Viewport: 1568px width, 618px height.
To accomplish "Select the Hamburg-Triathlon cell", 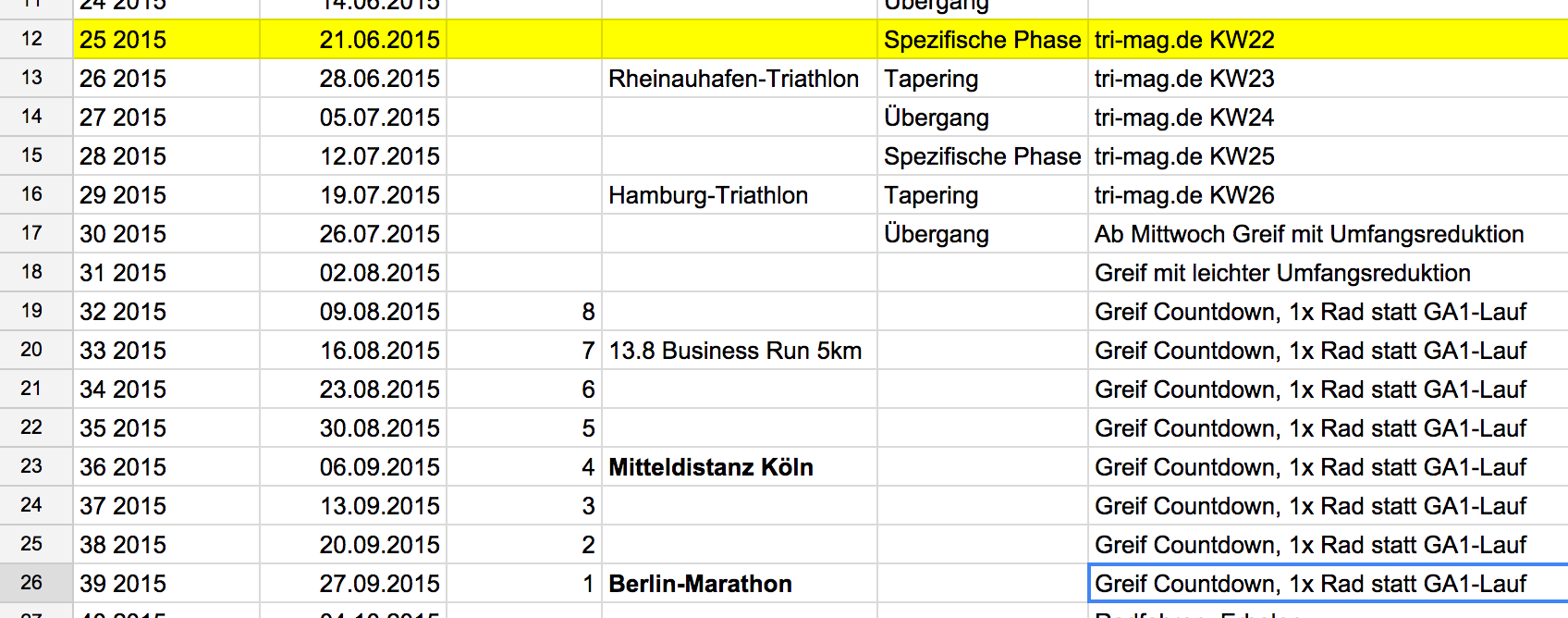I will coord(708,195).
